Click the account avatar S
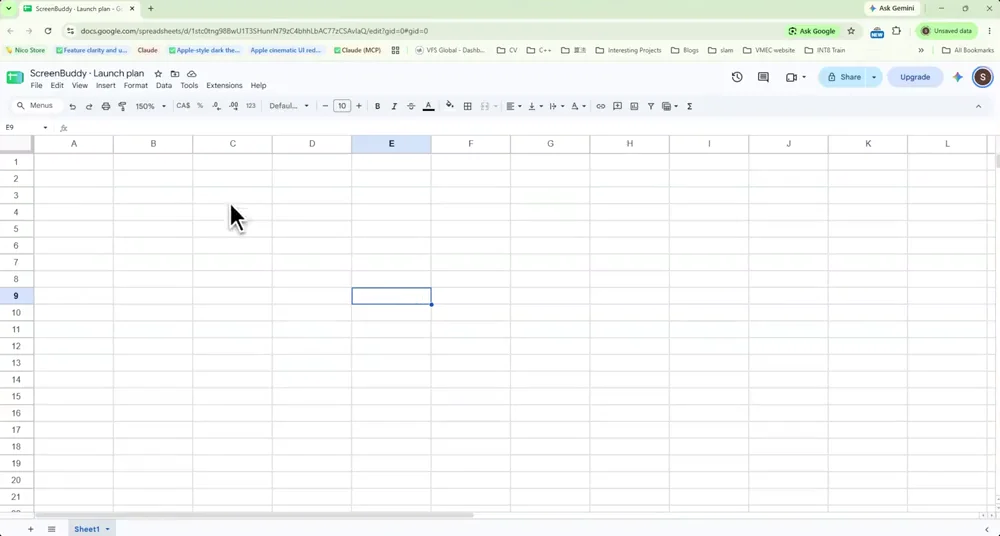The width and height of the screenshot is (1000, 536). point(982,77)
